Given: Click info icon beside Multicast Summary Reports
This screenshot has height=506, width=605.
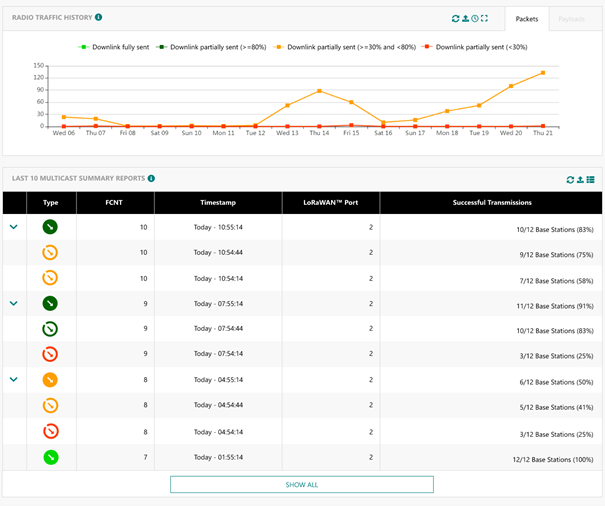Looking at the screenshot, I should click(151, 178).
